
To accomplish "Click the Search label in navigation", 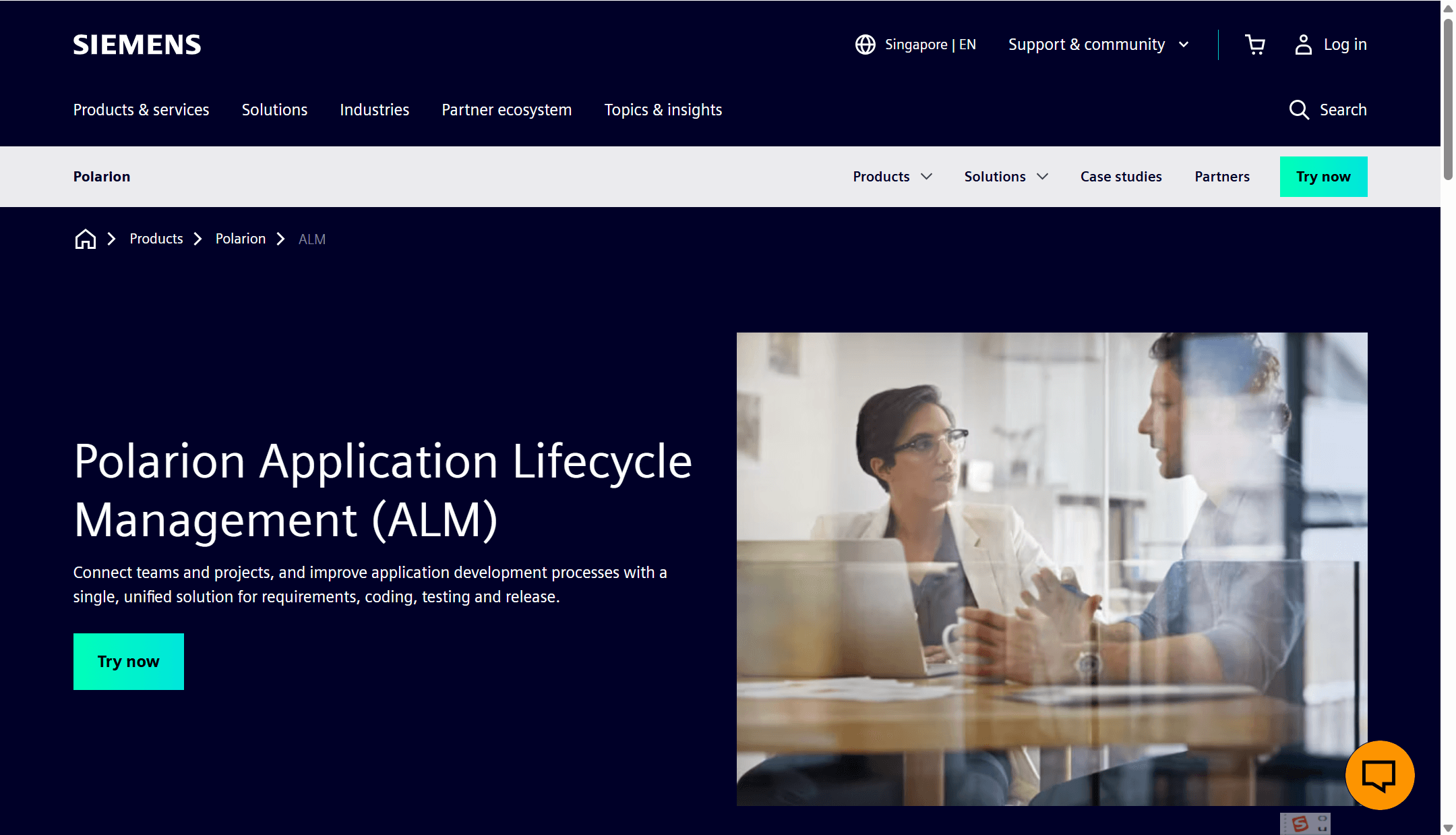I will 1343,109.
